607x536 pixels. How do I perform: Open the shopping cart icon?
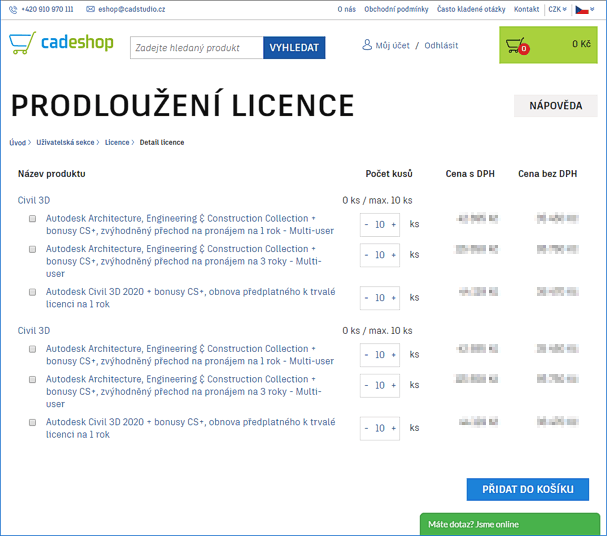[x=517, y=46]
